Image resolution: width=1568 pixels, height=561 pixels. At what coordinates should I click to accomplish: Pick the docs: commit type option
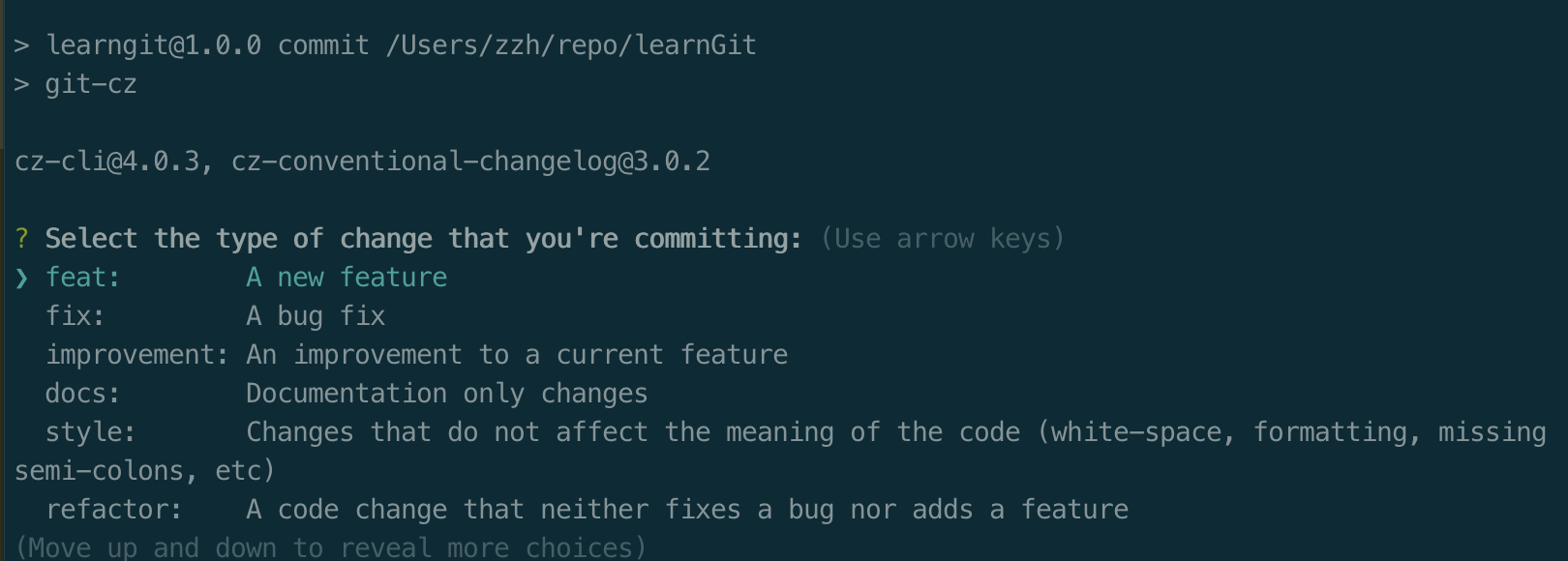coord(82,394)
